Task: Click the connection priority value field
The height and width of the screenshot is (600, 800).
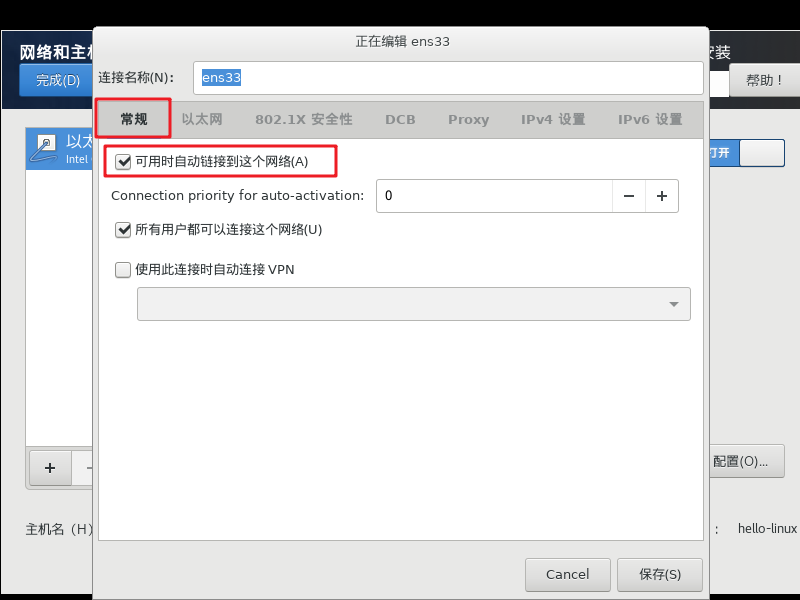Action: coord(494,196)
